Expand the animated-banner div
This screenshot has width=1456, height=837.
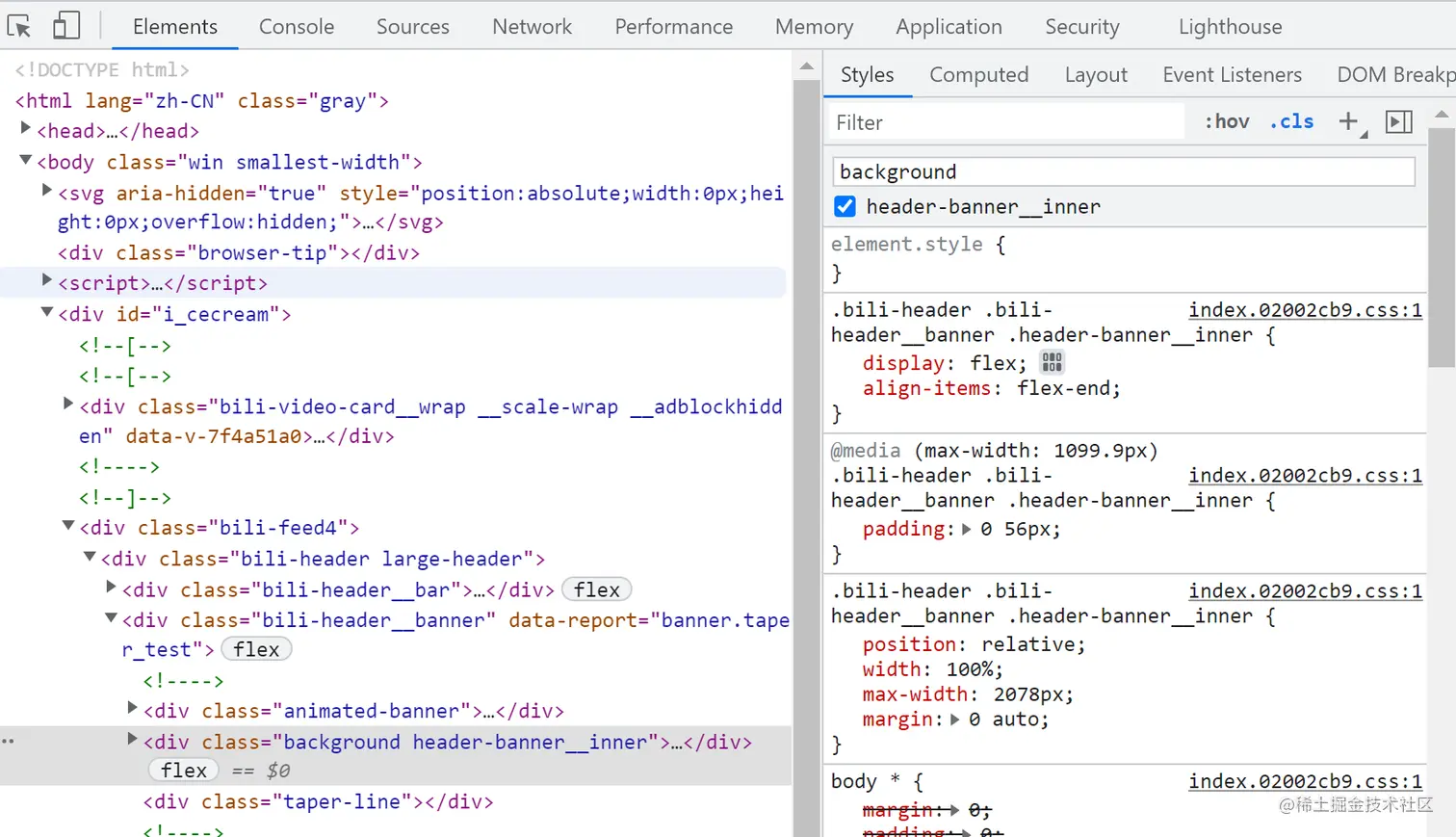(x=132, y=708)
